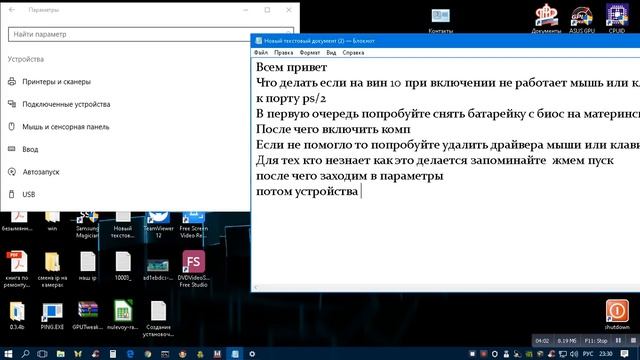Select the Документы desktop shortcut
Viewport: 640px width, 360px height.
coord(546,19)
